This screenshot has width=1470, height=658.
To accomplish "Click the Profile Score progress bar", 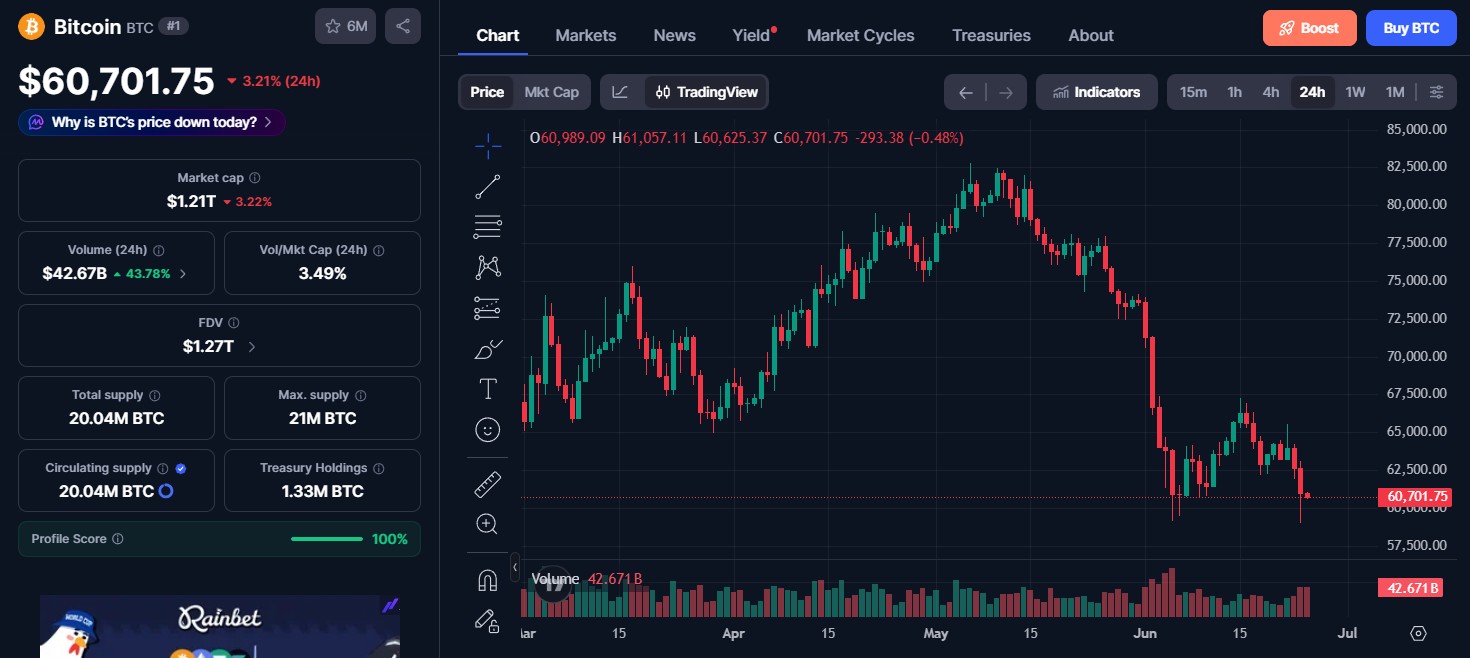I will pyautogui.click(x=327, y=539).
